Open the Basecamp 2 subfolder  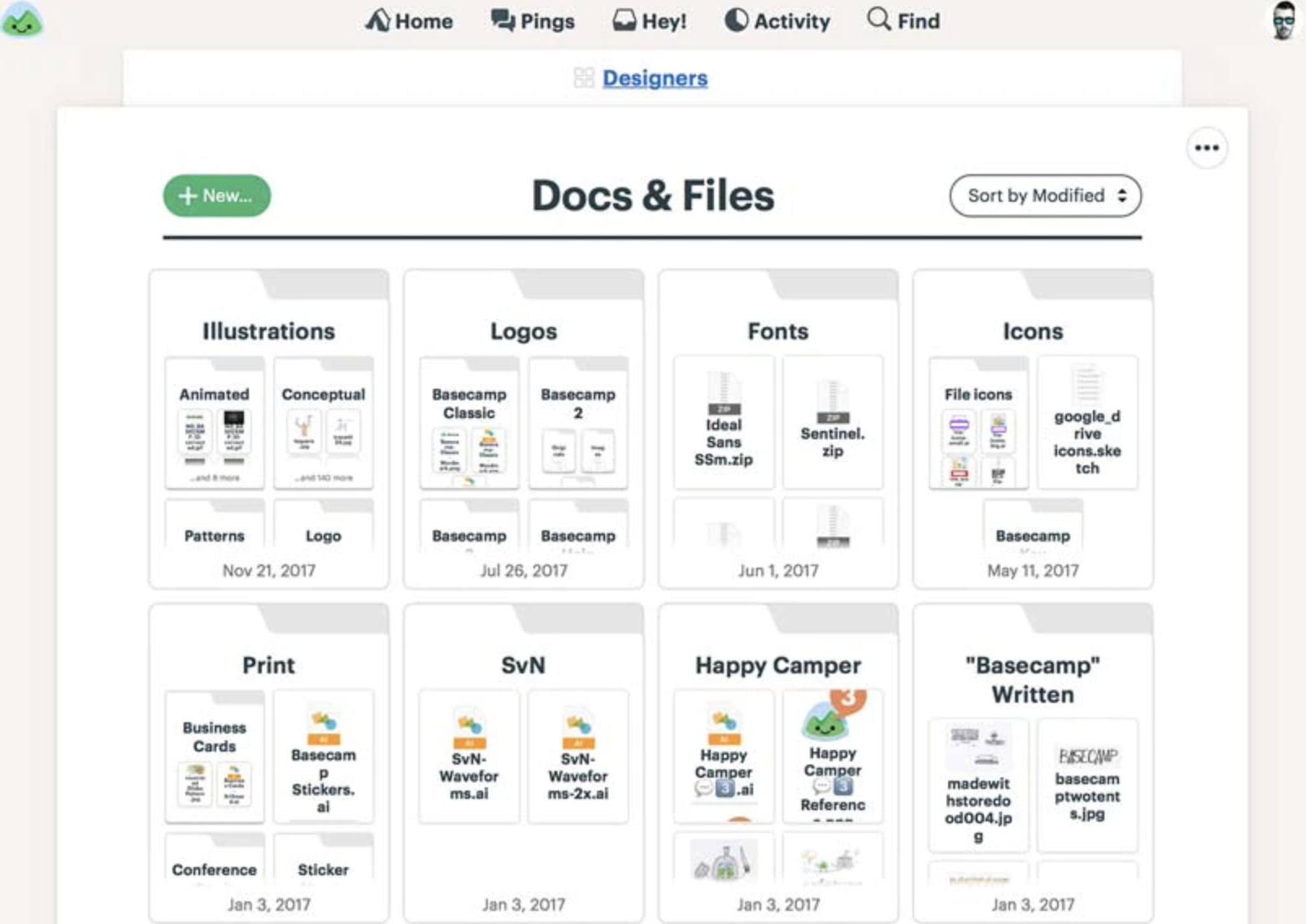[578, 423]
